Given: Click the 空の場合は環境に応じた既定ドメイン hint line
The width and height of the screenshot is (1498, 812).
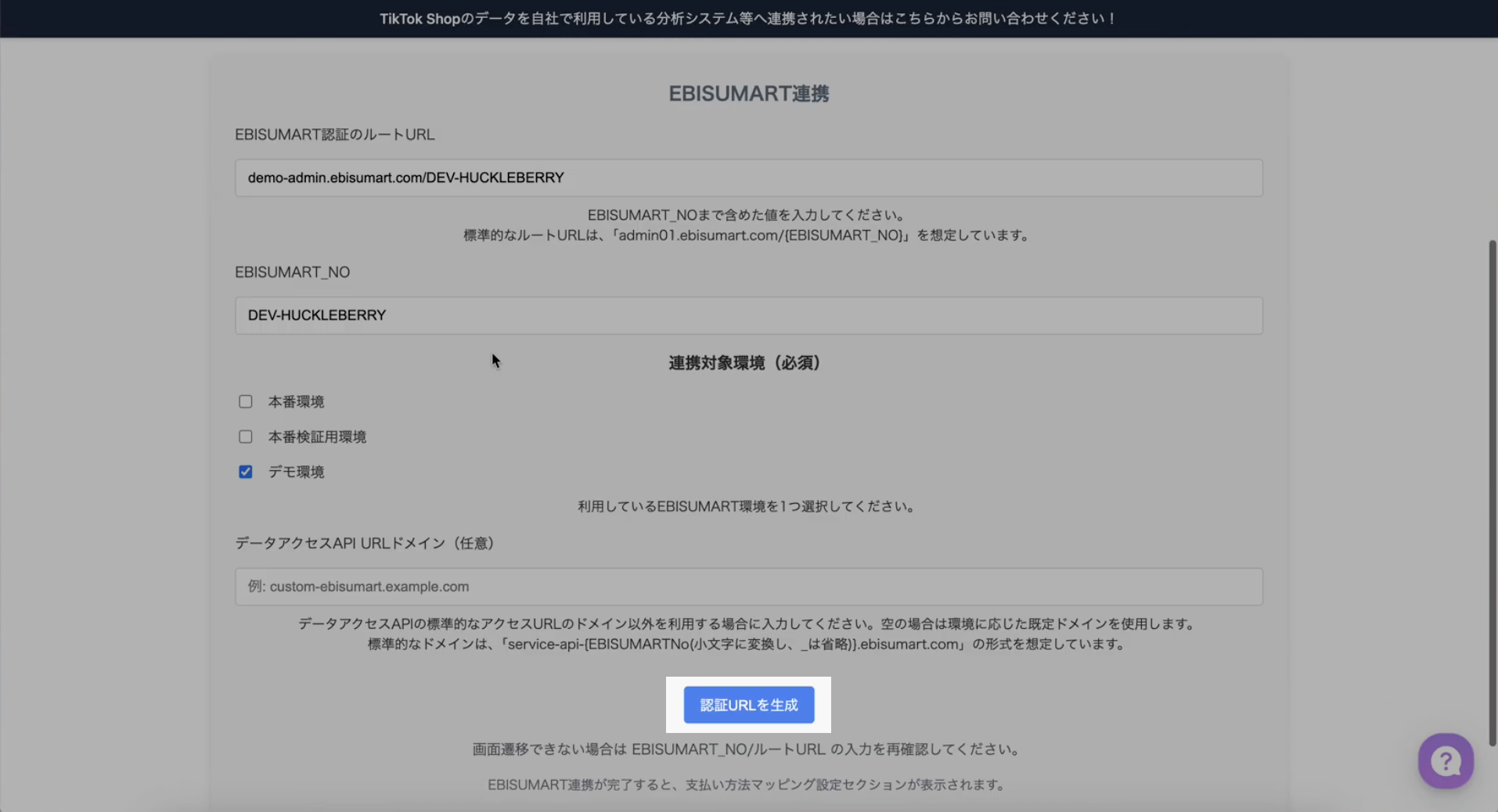Looking at the screenshot, I should coord(747,624).
